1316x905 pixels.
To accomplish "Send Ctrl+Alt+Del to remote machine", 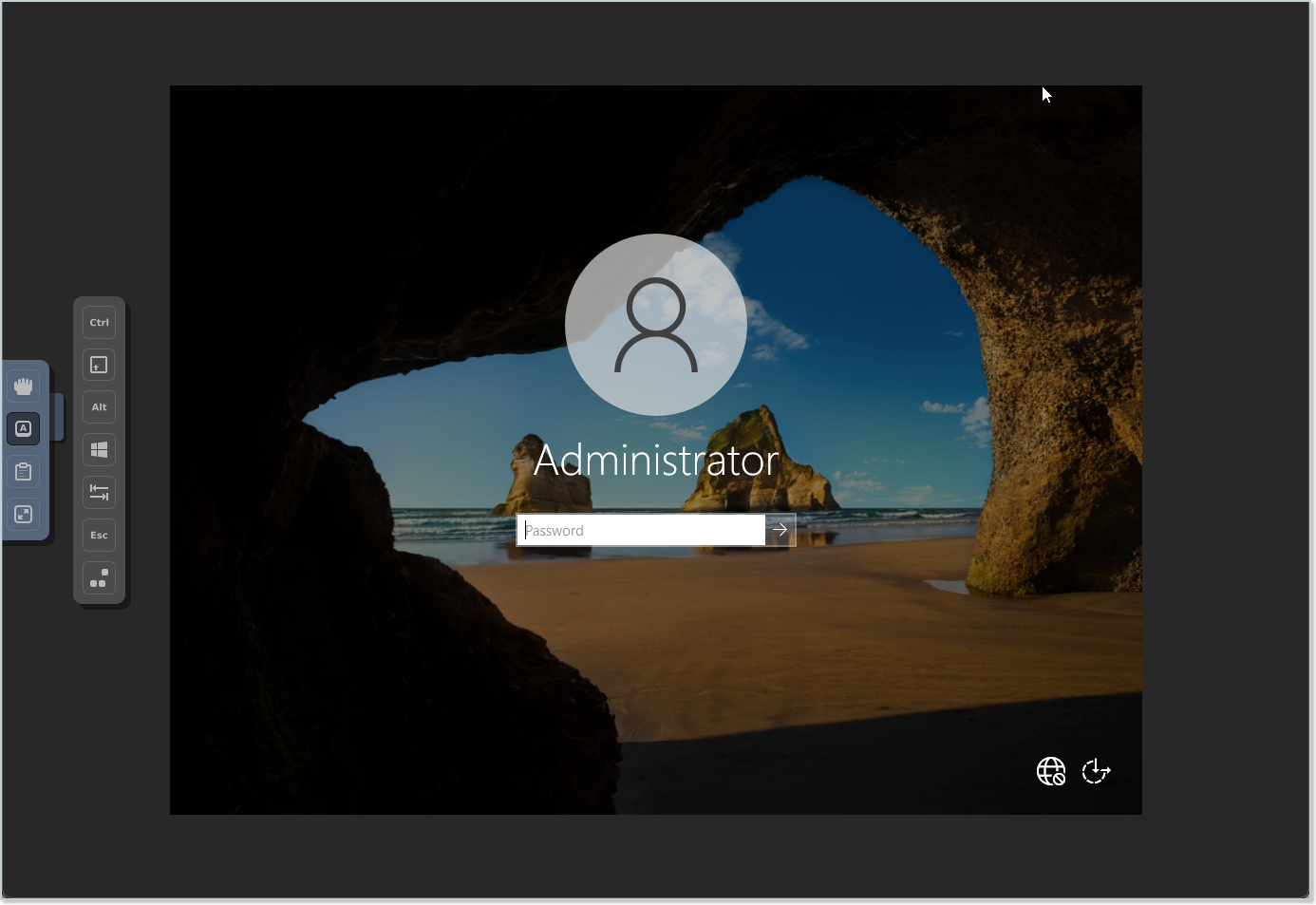I will (x=100, y=578).
